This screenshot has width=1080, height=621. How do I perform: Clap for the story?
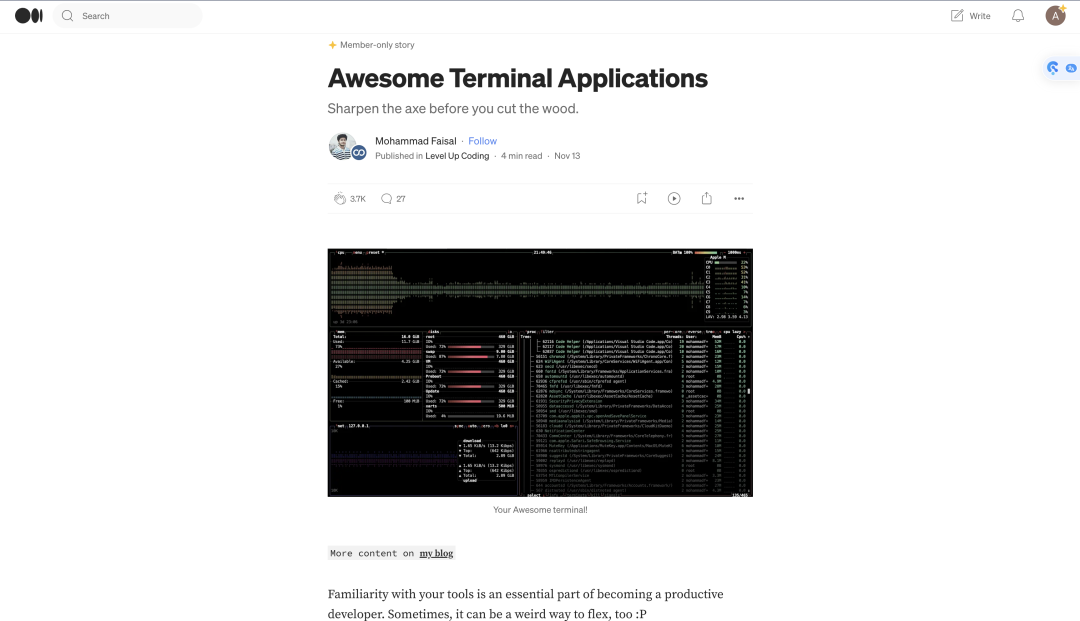point(340,198)
